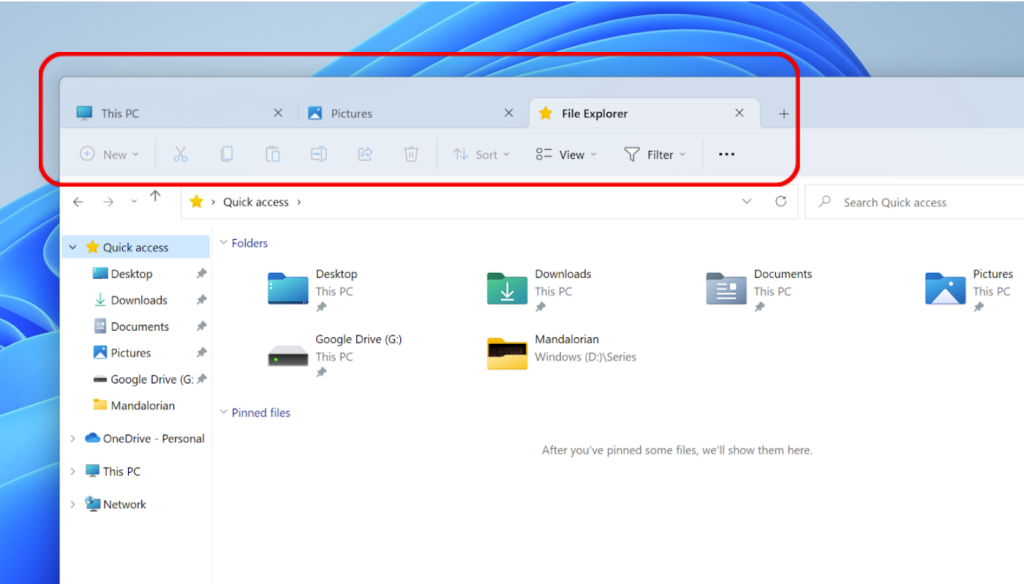Viewport: 1024px width, 584px height.
Task: Open the three-dot See more menu
Action: click(x=727, y=154)
